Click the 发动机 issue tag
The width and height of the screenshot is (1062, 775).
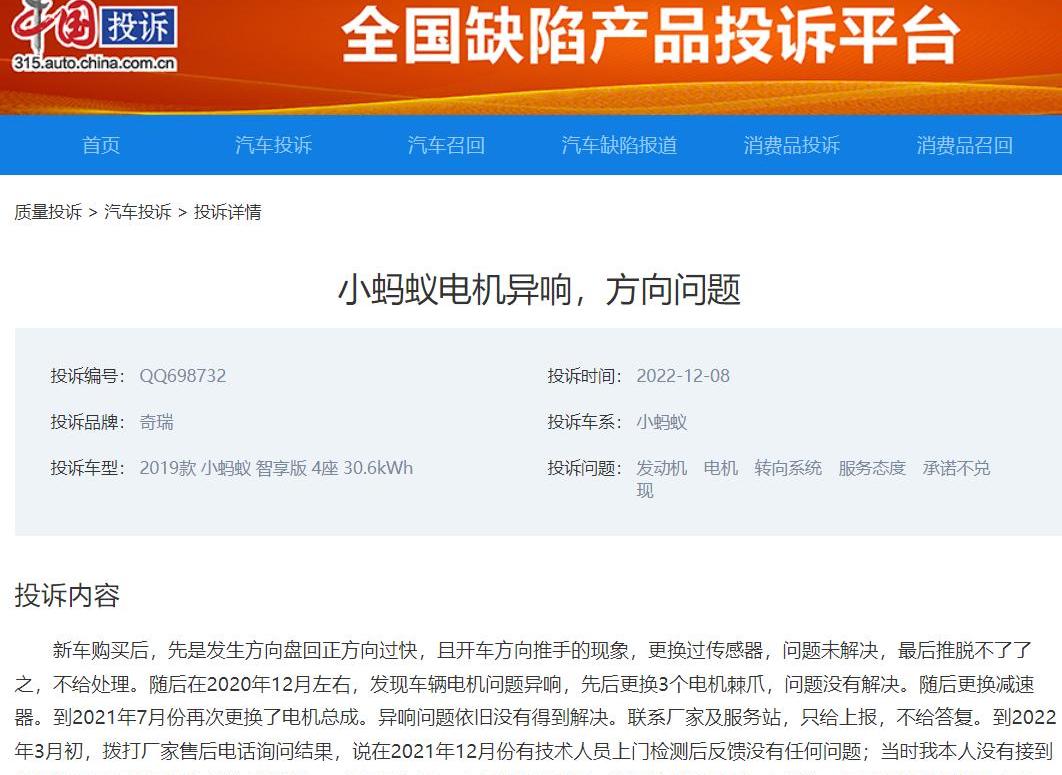662,468
